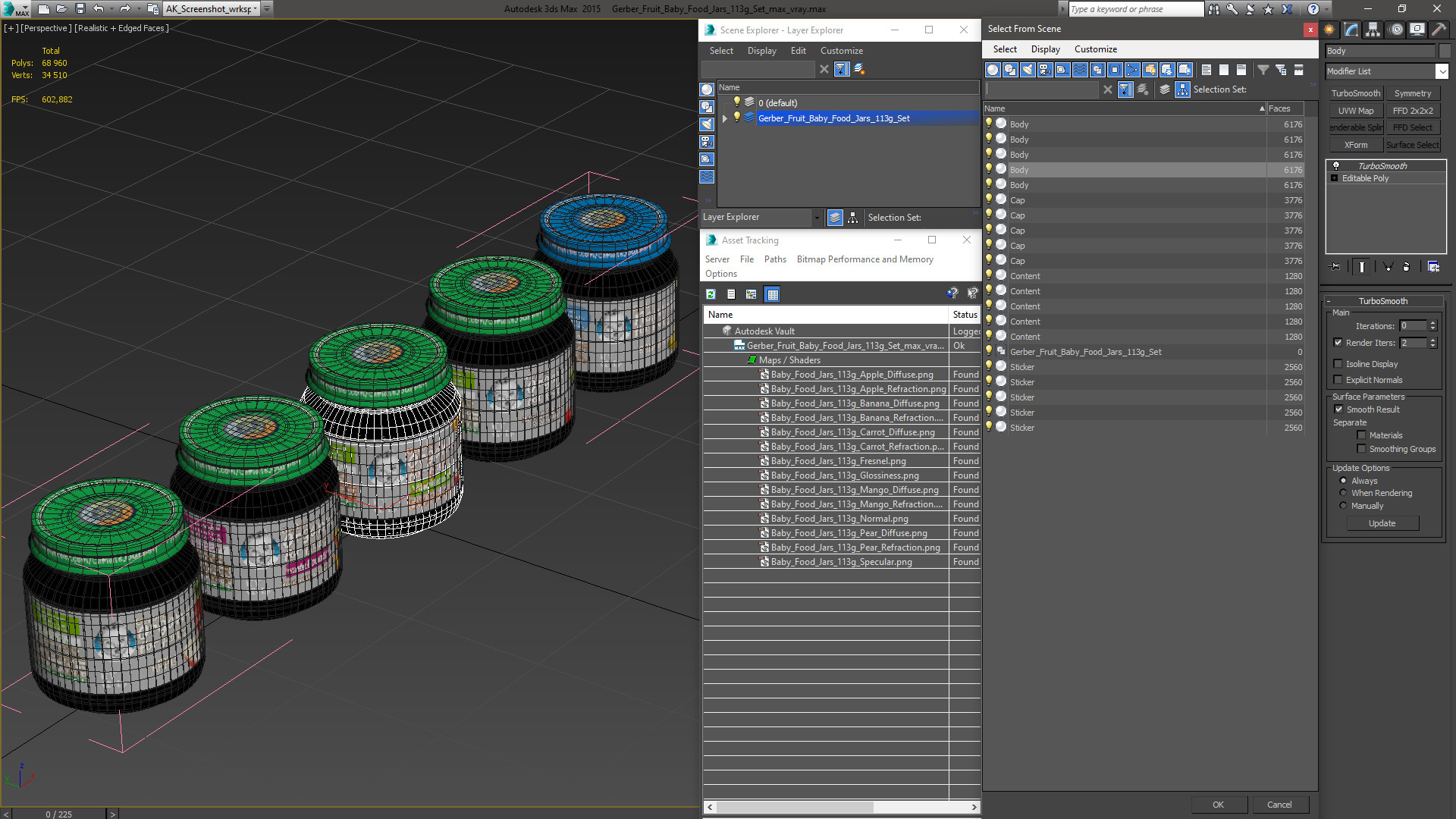Screen dimensions: 1456x819
Task: Open the Paths menu in Asset Tracking
Action: [x=775, y=259]
